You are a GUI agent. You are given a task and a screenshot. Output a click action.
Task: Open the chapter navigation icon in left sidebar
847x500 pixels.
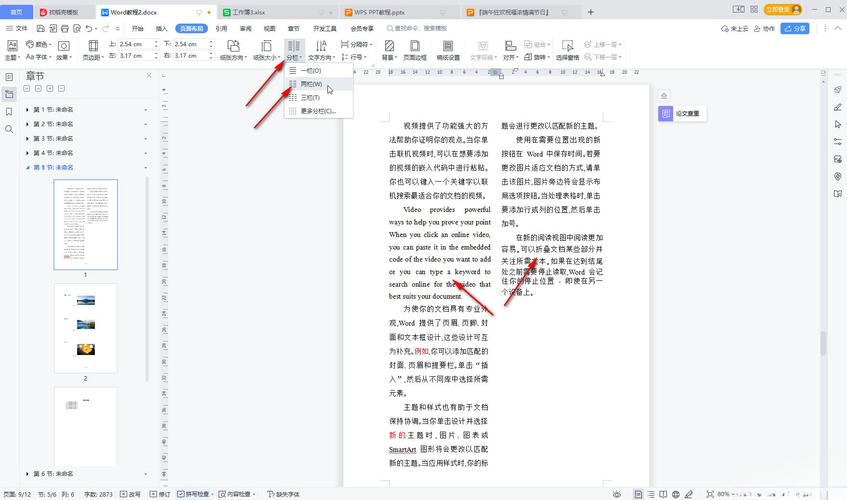click(9, 94)
